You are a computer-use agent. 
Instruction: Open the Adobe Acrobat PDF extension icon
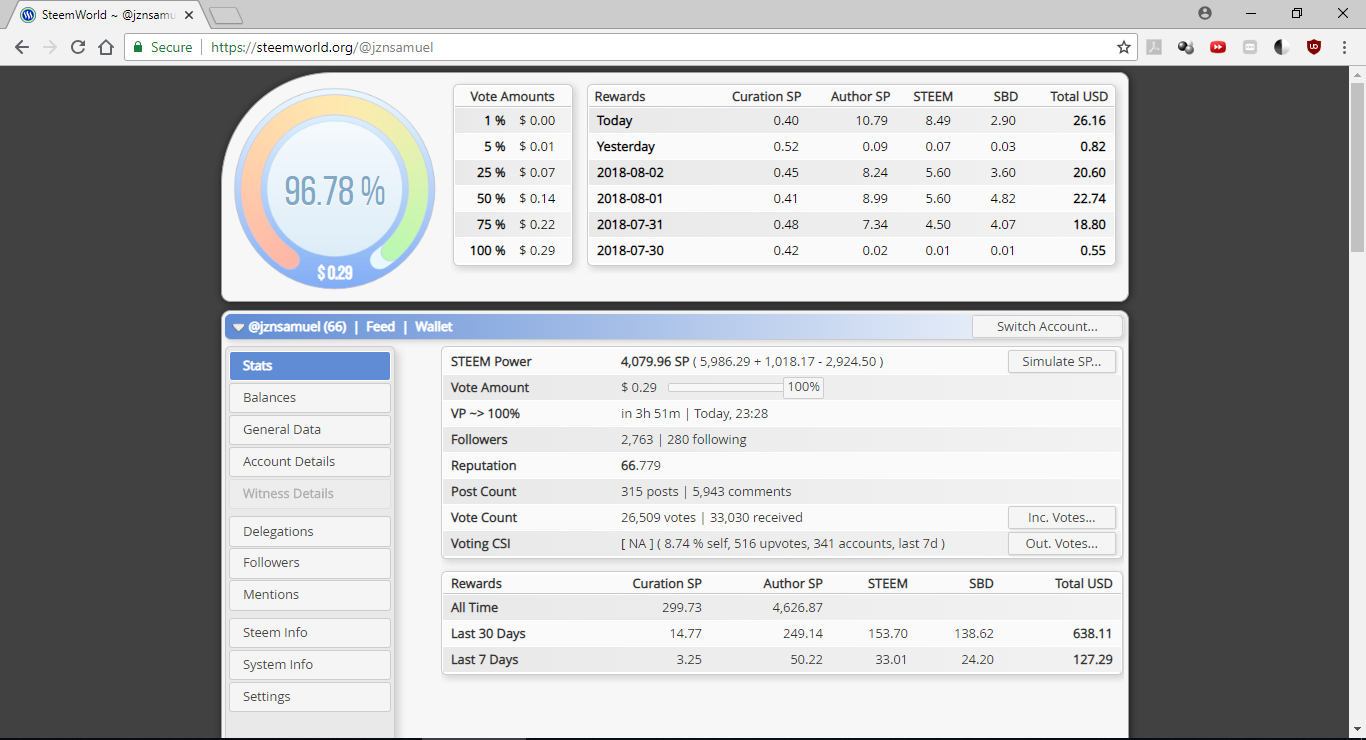point(1154,47)
